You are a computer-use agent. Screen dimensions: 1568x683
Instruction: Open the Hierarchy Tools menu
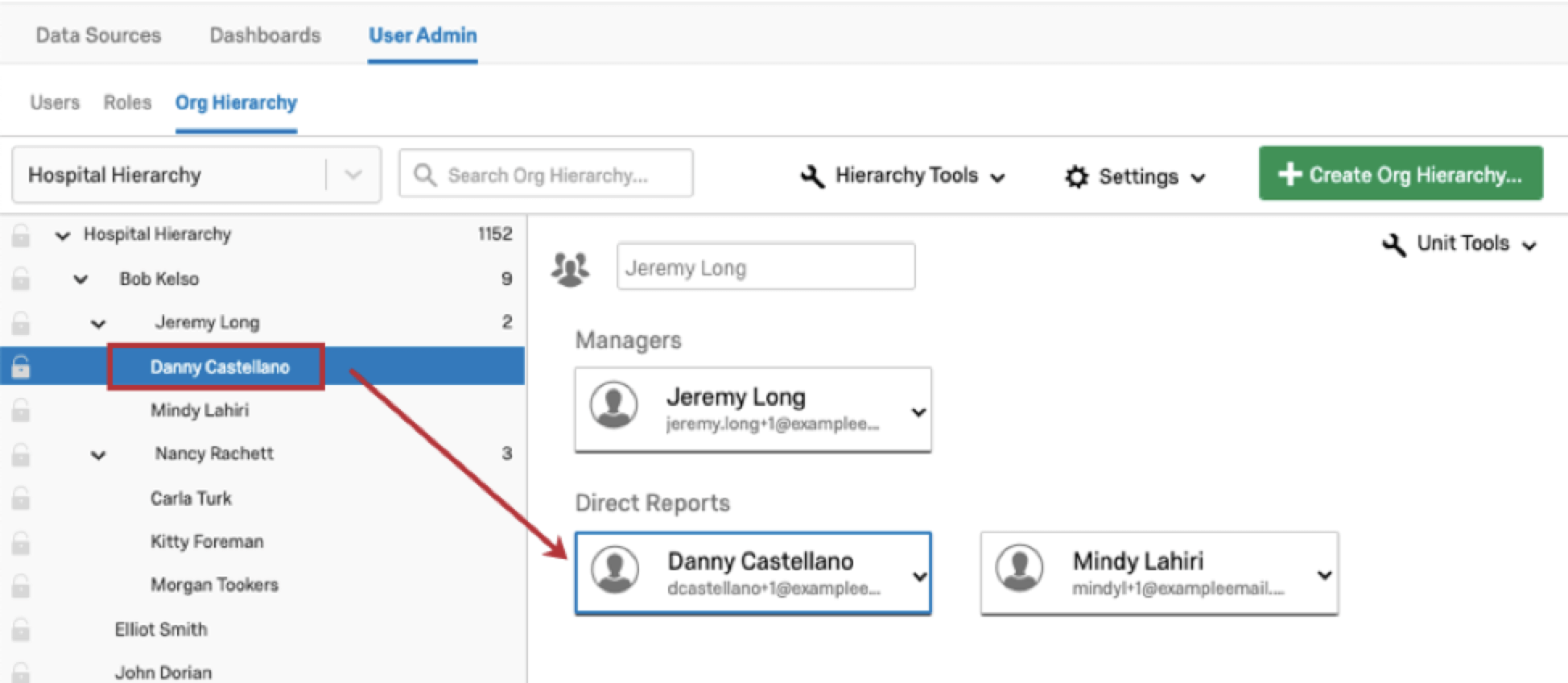tap(903, 176)
